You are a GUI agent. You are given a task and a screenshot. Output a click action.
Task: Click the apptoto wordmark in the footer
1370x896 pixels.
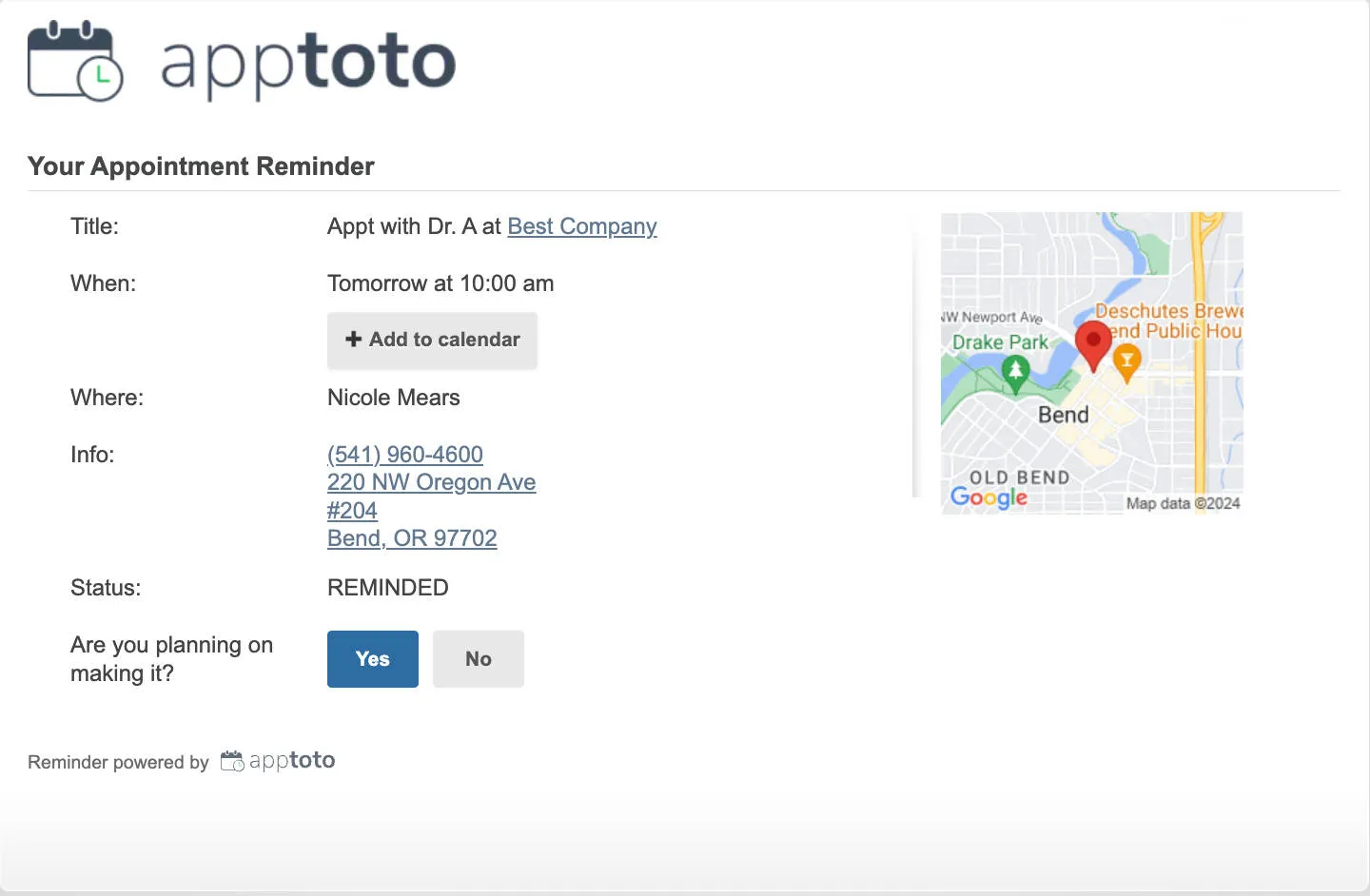click(290, 759)
